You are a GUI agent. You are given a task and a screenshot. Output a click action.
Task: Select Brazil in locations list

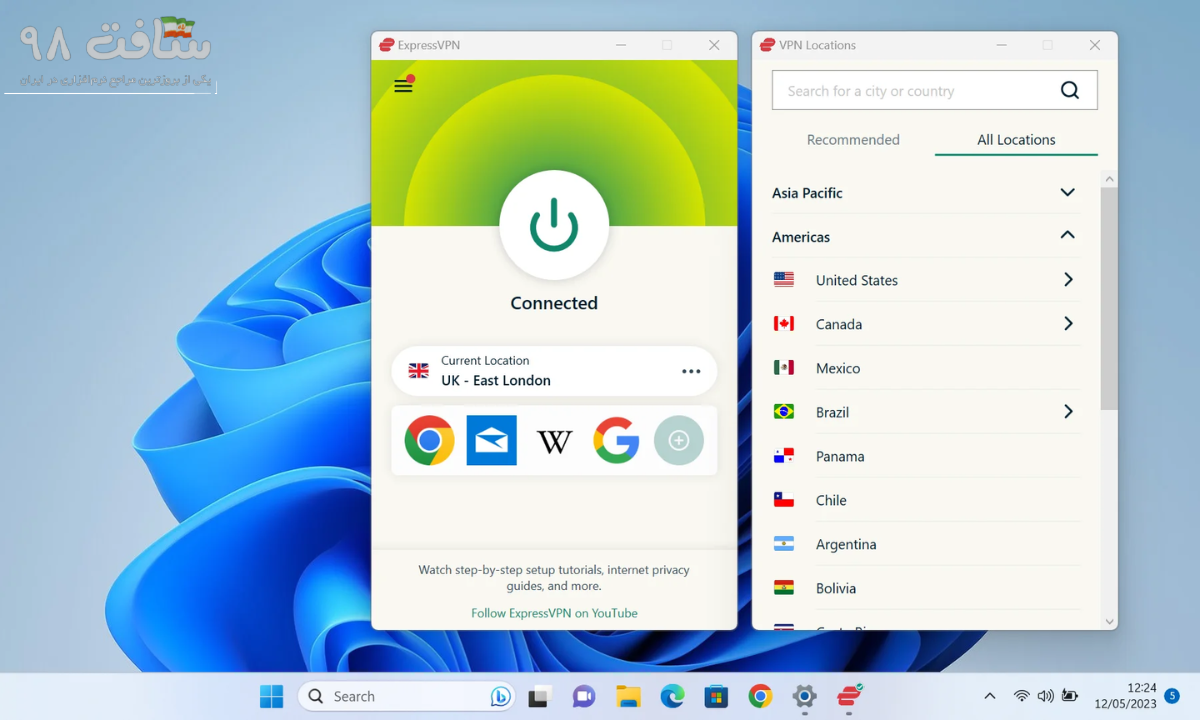pyautogui.click(x=926, y=412)
